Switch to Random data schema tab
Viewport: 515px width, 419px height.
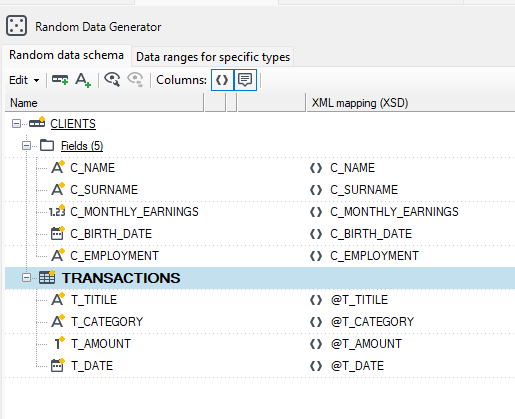click(x=66, y=55)
